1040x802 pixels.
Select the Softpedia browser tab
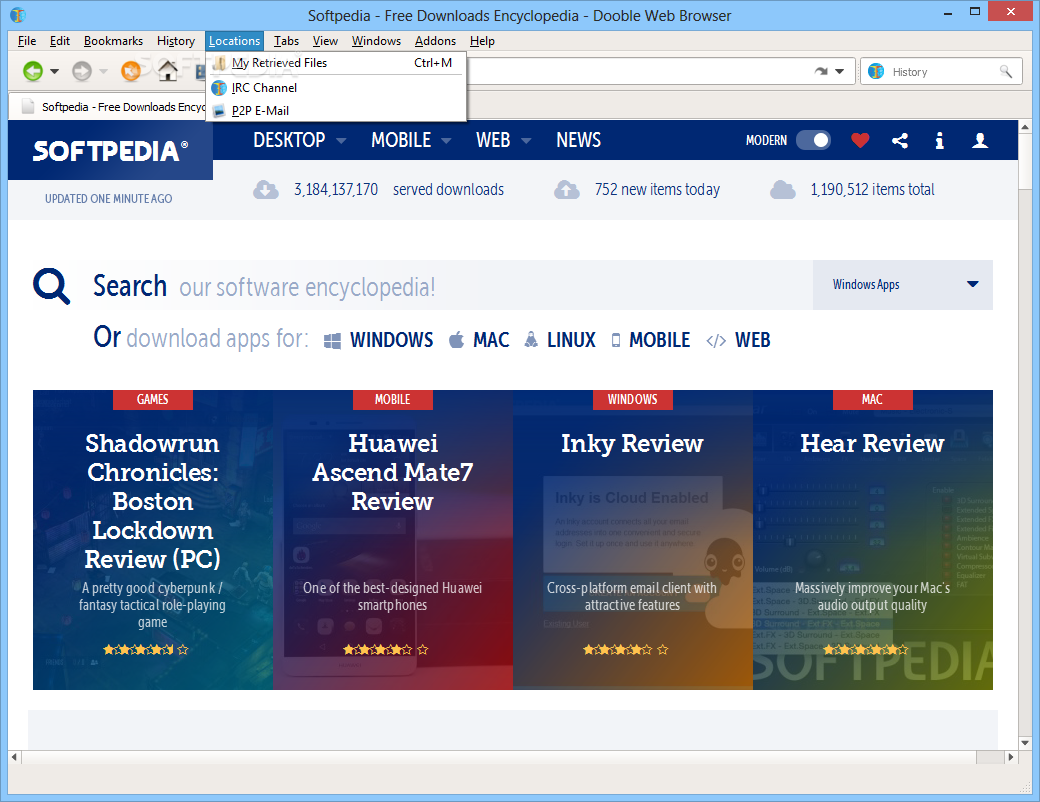coord(109,107)
